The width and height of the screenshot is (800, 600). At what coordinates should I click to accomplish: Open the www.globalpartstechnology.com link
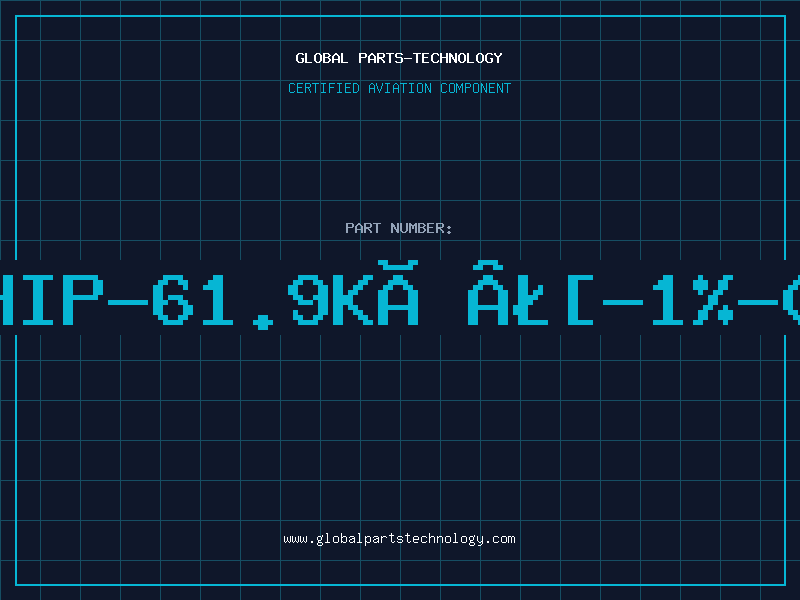(399, 539)
